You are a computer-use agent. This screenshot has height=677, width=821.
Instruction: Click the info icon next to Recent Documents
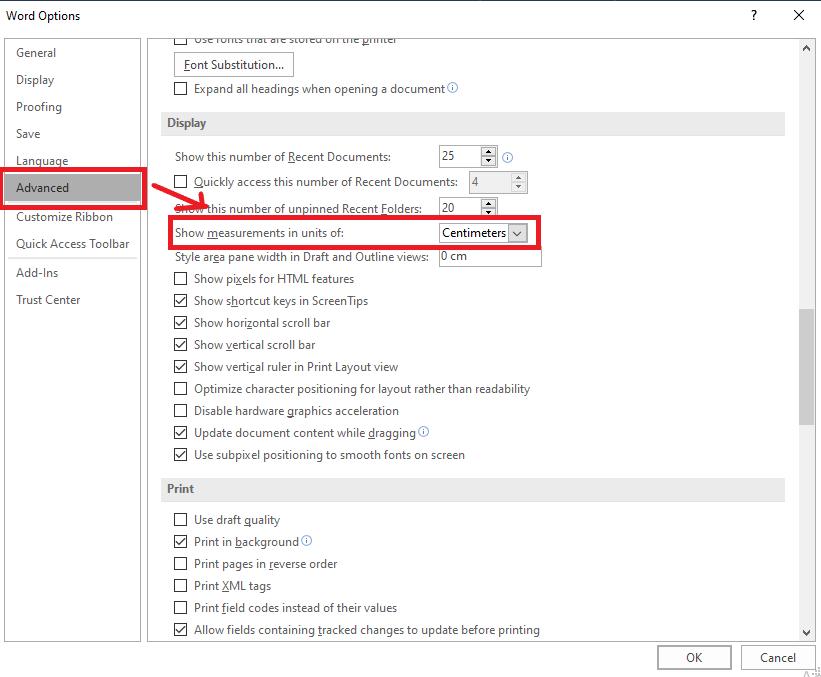coord(507,156)
